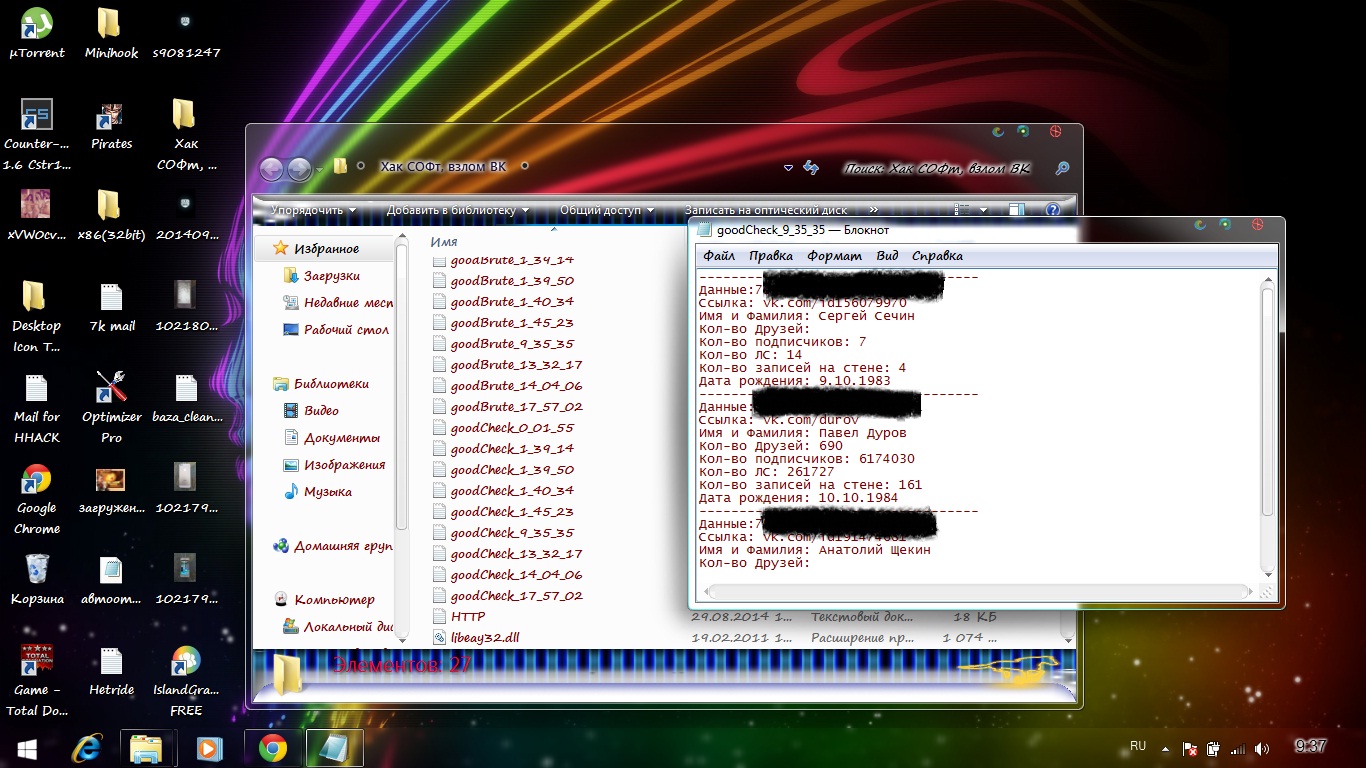Open Notepad Справка menu
The image size is (1366, 768).
click(x=938, y=256)
